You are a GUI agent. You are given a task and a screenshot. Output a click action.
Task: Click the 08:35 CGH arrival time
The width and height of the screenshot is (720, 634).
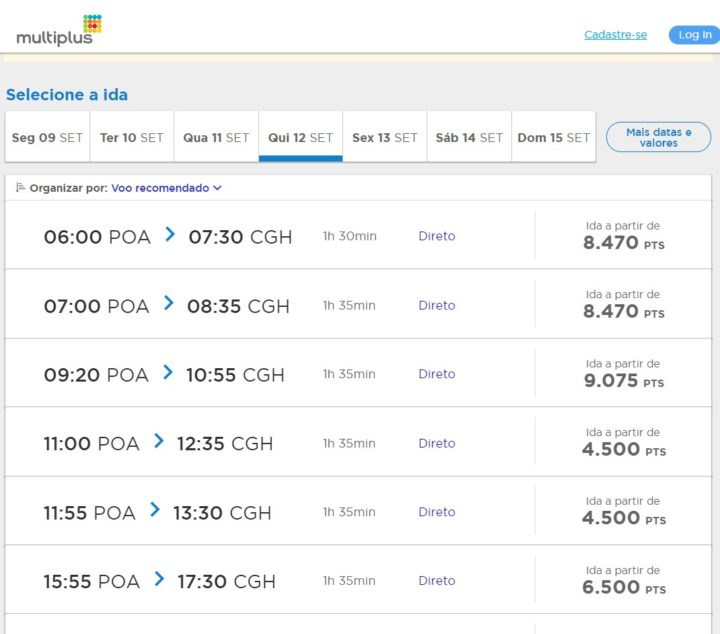(x=238, y=306)
